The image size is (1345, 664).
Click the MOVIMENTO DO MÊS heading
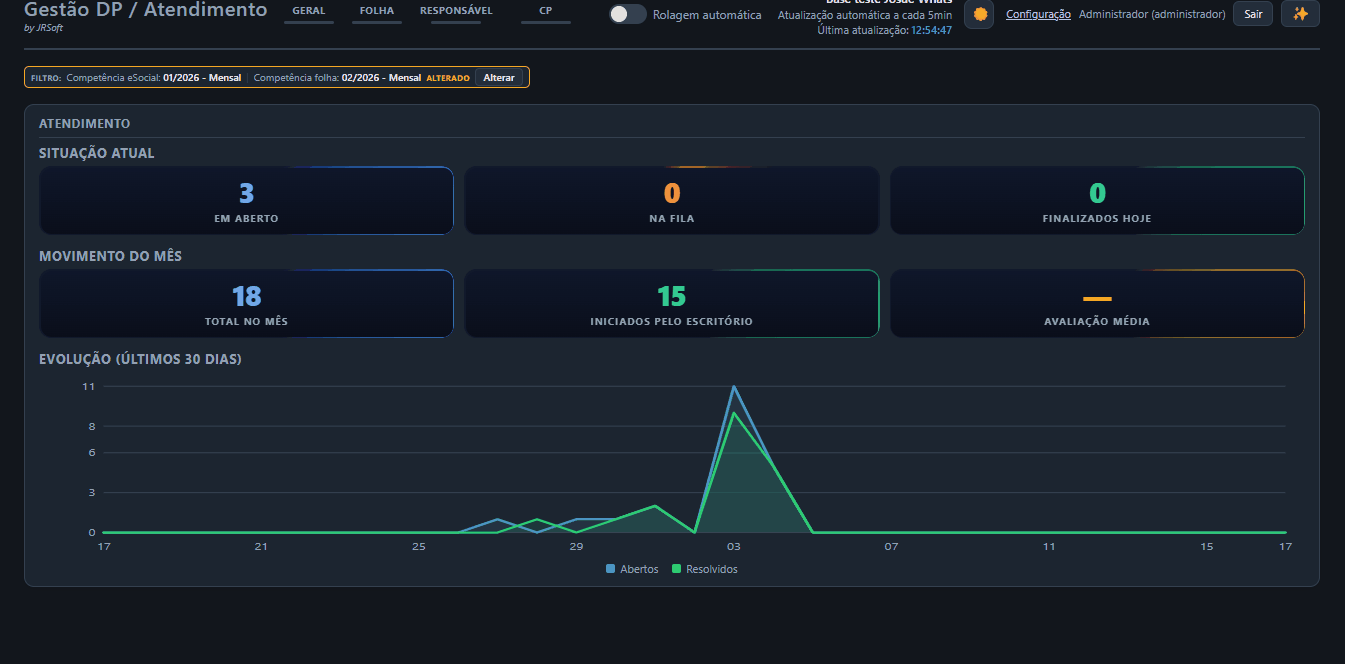(x=110, y=256)
